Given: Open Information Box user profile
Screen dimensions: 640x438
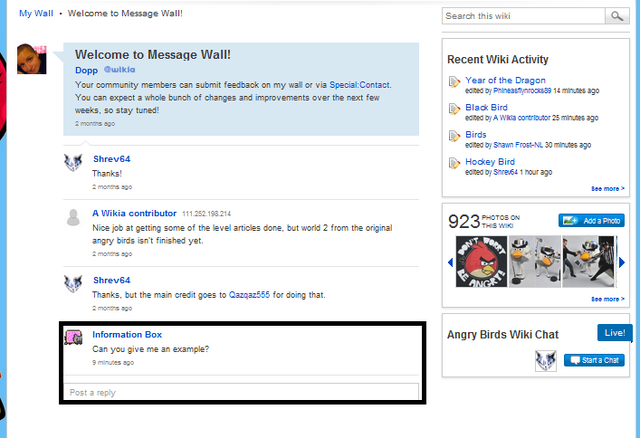Looking at the screenshot, I should coord(127,334).
